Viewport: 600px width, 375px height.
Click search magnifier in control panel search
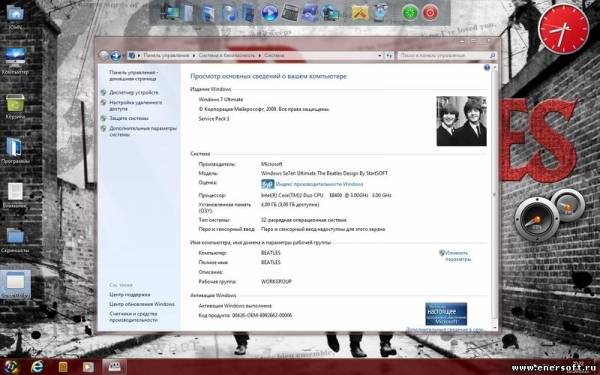point(492,56)
